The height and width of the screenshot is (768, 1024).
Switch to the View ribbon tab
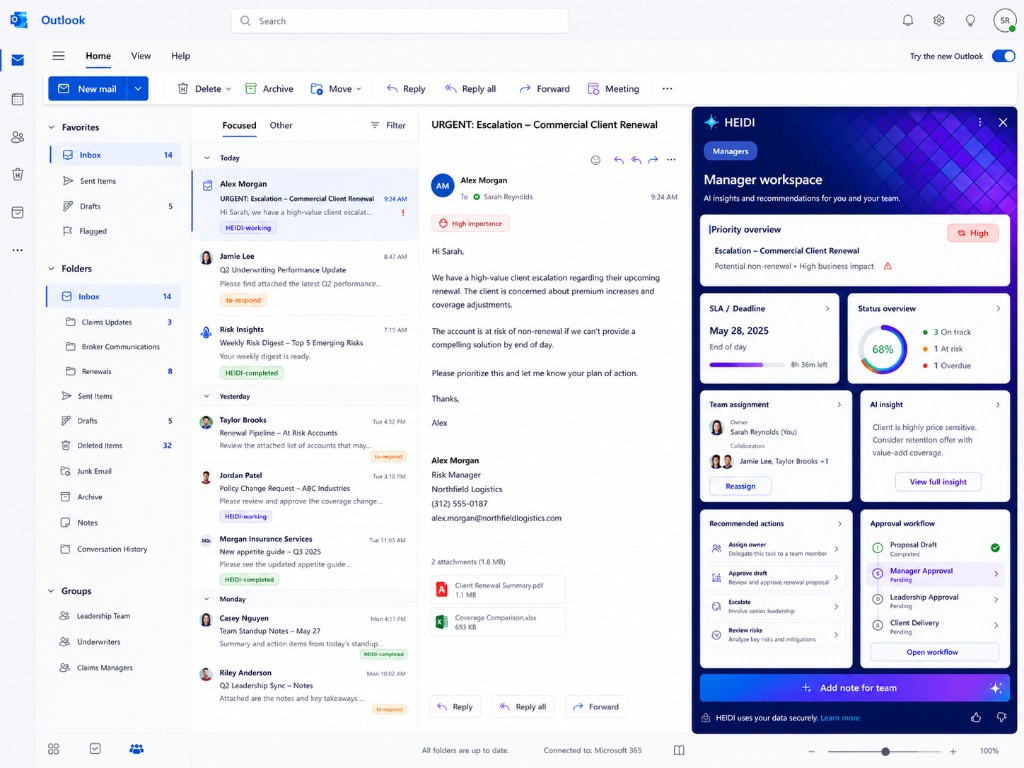point(141,56)
